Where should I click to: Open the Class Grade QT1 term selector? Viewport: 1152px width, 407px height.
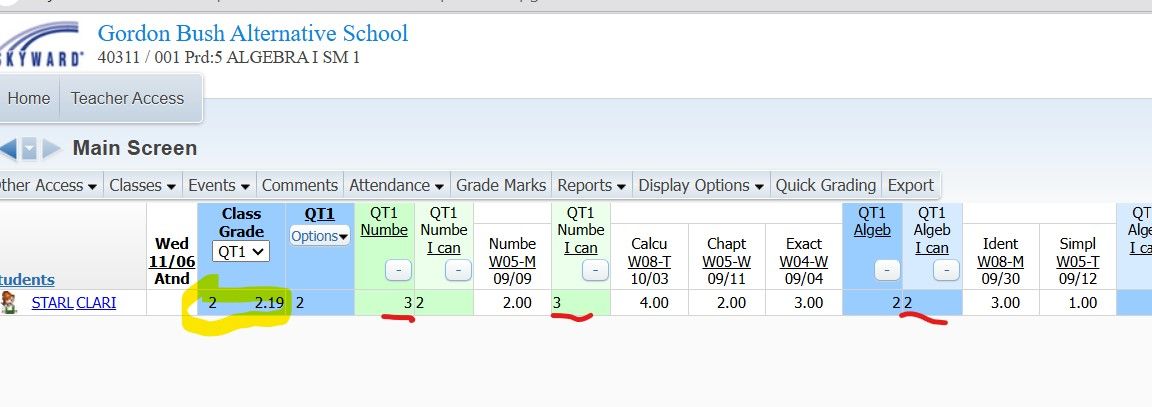[x=241, y=252]
